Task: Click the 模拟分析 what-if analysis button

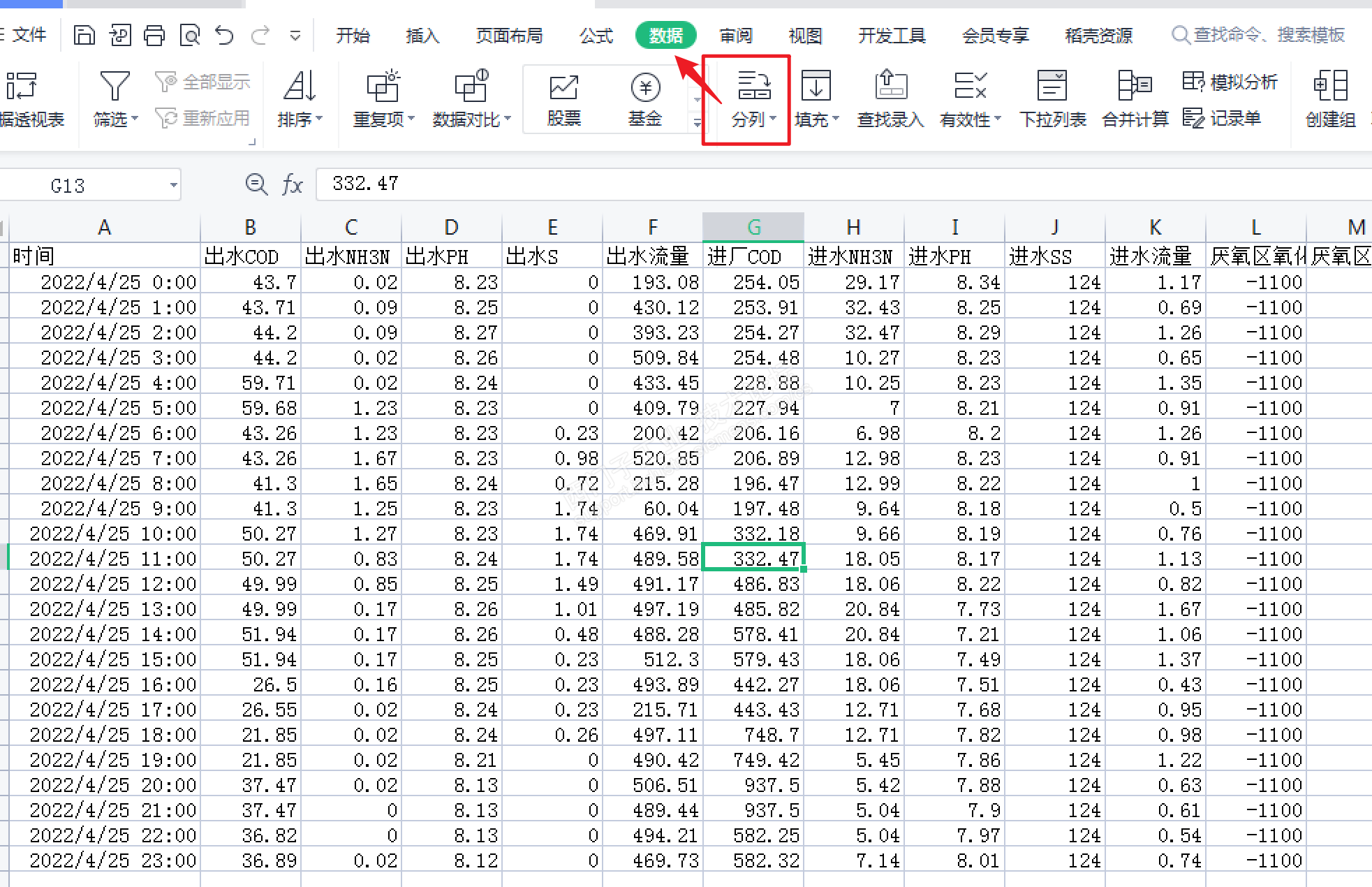Action: click(1230, 82)
